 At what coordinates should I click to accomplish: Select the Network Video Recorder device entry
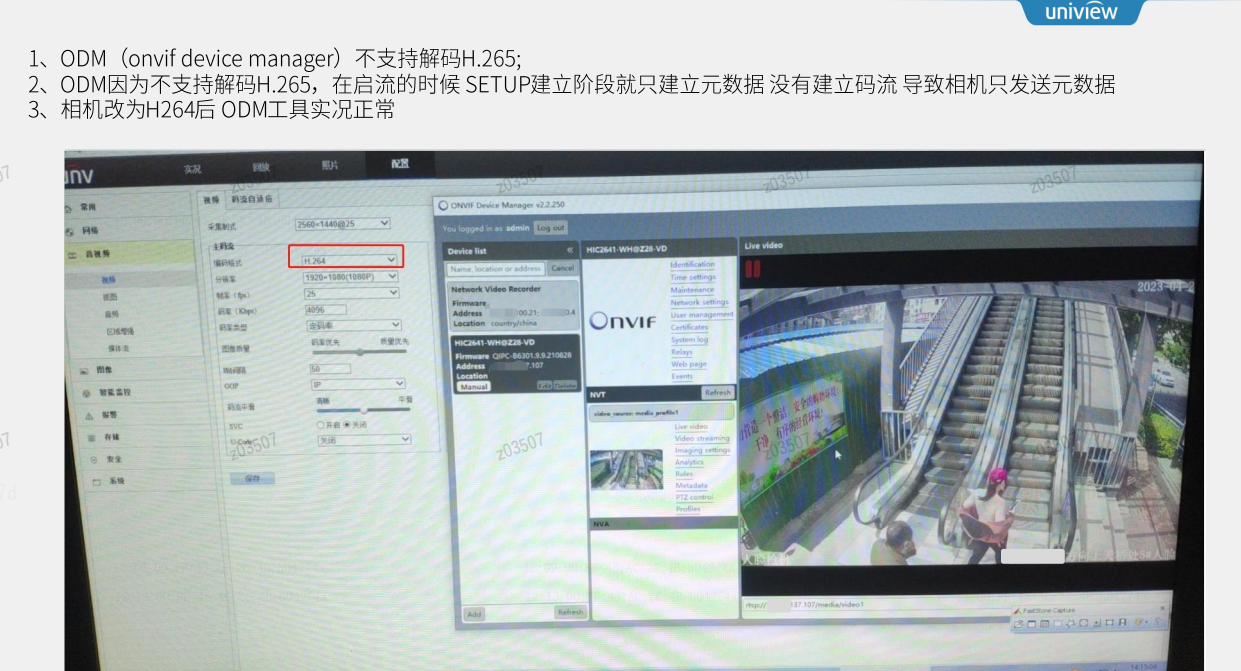point(514,305)
